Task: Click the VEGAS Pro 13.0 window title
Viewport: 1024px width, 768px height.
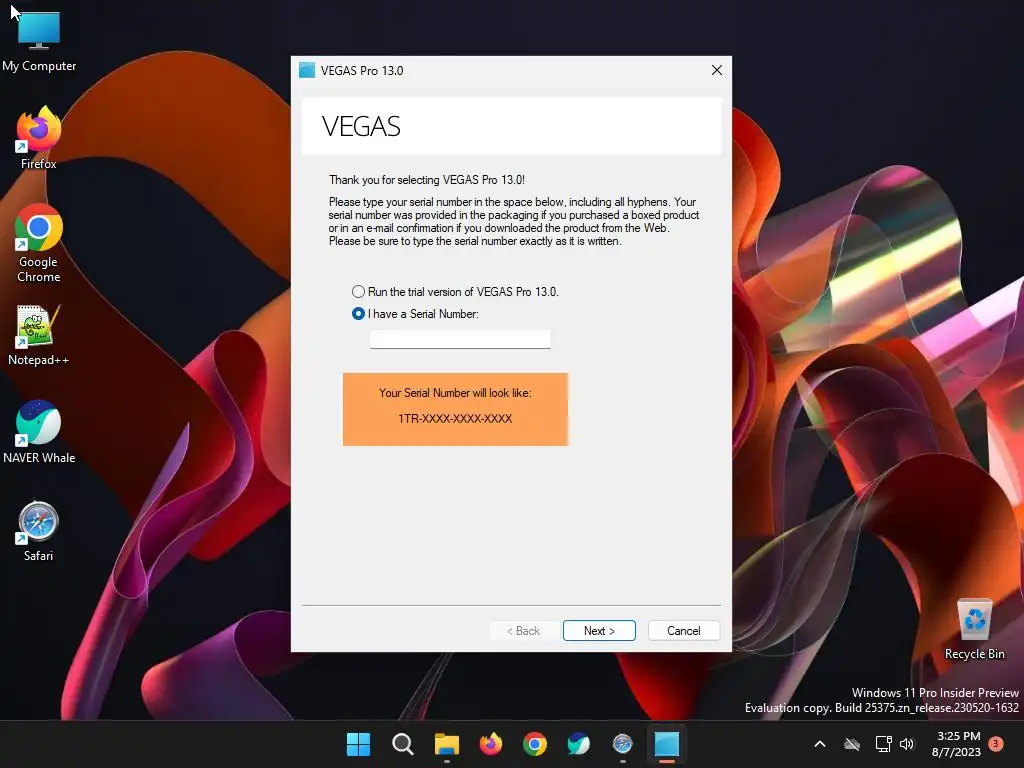Action: pyautogui.click(x=362, y=71)
